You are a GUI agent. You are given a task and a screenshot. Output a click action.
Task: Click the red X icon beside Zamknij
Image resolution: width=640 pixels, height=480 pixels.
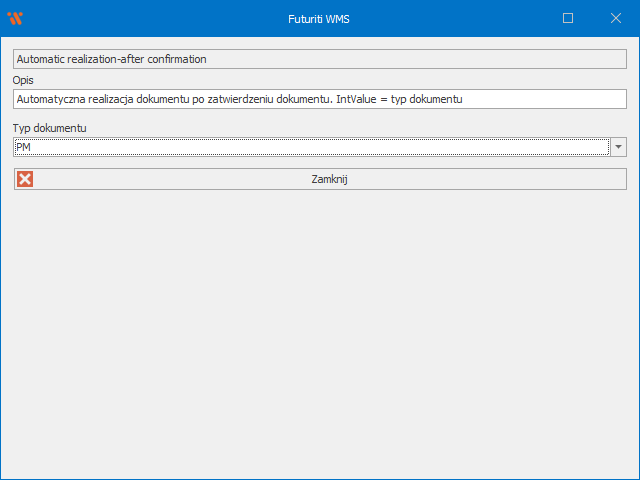point(25,179)
